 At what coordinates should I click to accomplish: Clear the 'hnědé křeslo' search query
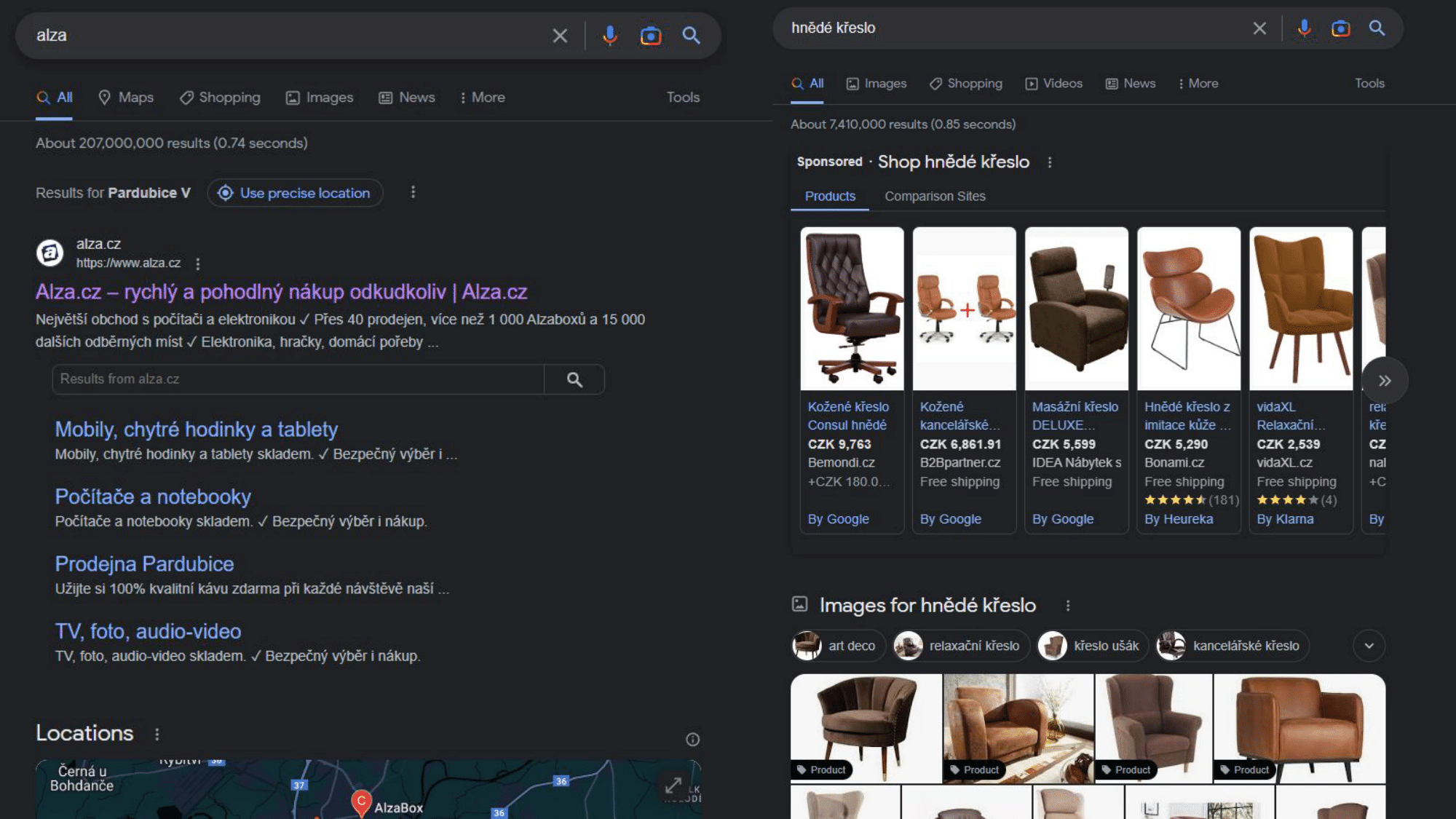tap(1259, 28)
